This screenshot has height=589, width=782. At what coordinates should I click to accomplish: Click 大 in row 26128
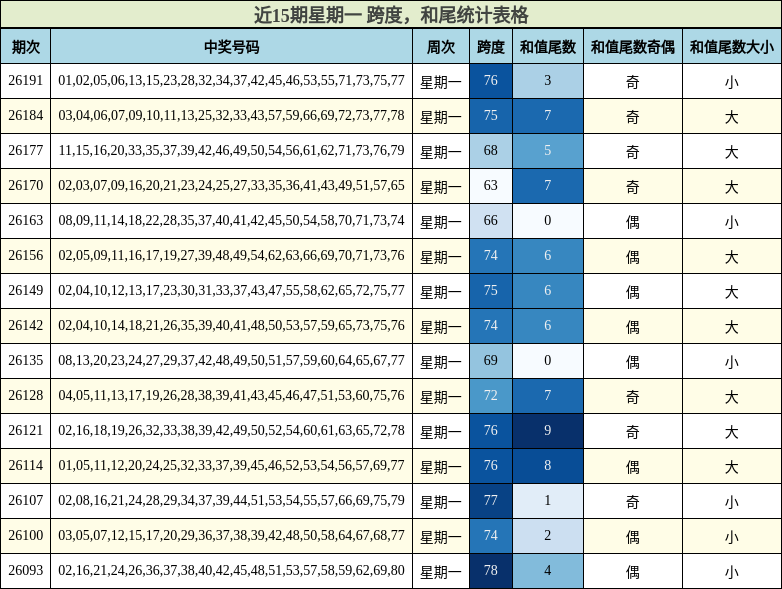pos(732,397)
